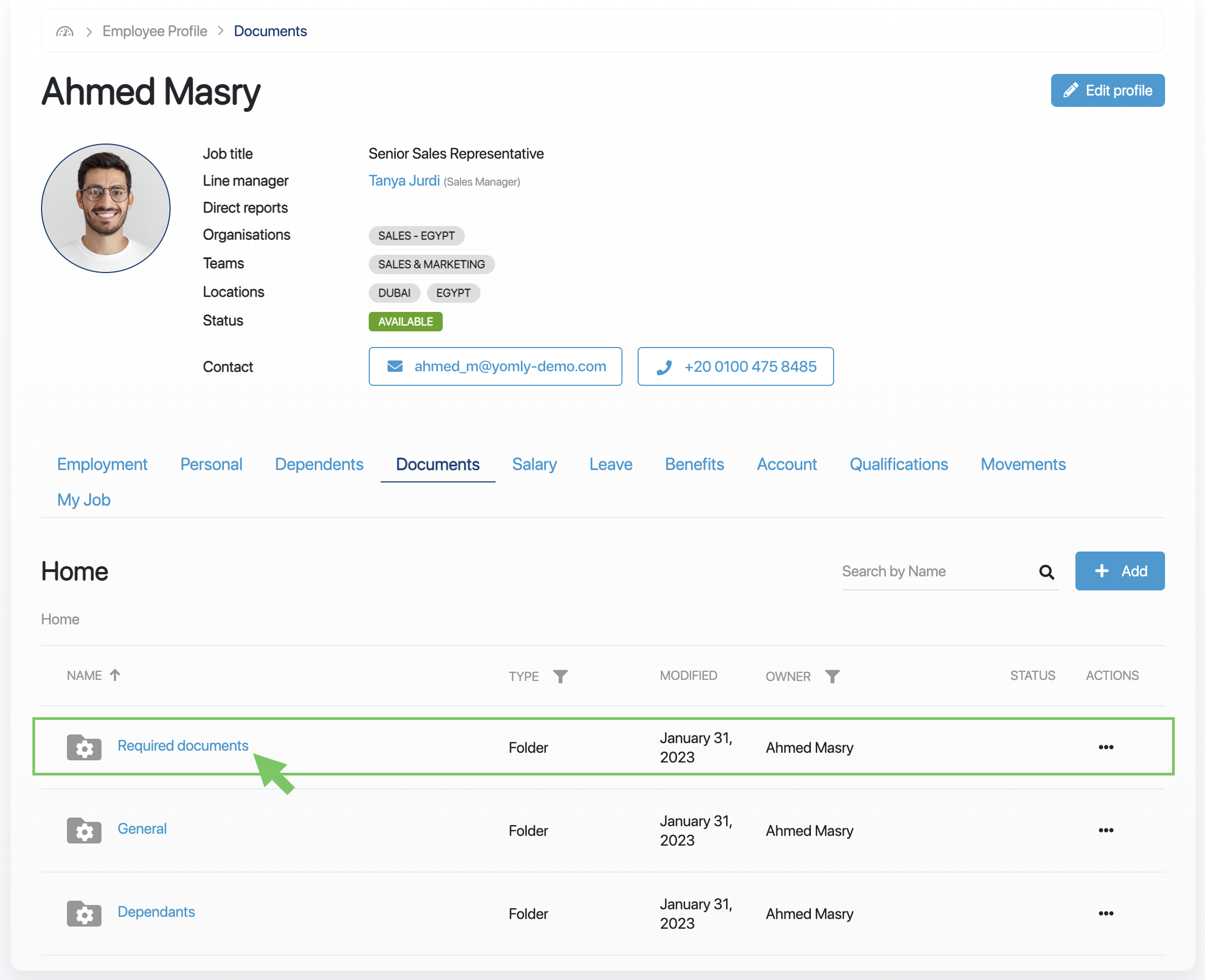Switch to the Employment tab
Viewport: 1205px width, 980px height.
click(102, 464)
